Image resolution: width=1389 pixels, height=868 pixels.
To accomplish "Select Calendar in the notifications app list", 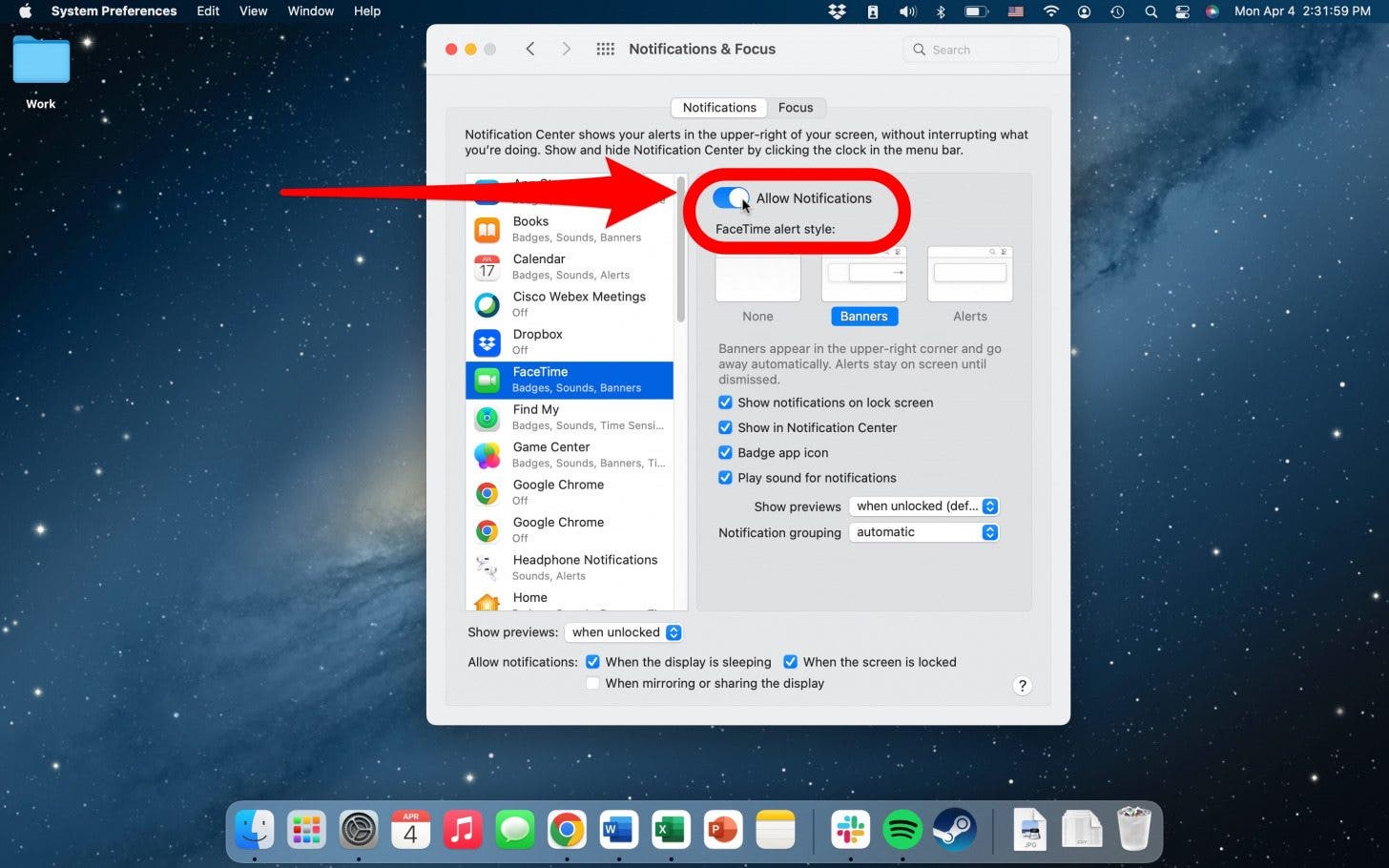I will tap(570, 266).
